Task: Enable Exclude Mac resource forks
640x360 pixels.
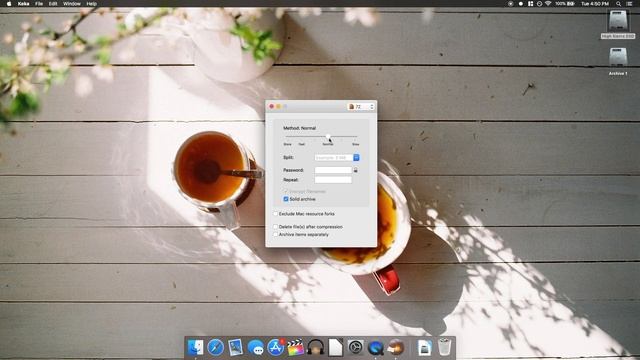Action: pos(276,214)
